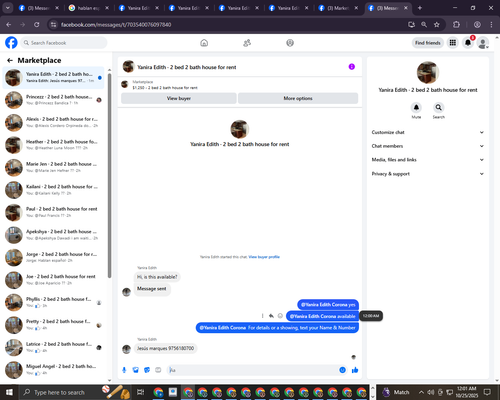This screenshot has height=400, width=500.
Task: Reload the page in the browser
Action: click(37, 24)
